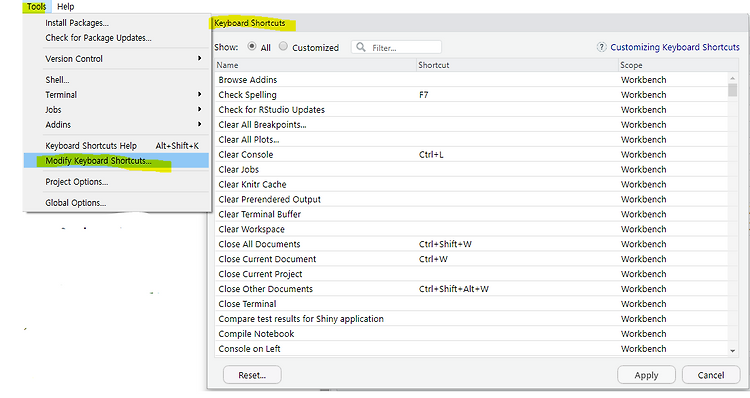Select Close Current Document row
The image size is (750, 398).
(x=471, y=259)
